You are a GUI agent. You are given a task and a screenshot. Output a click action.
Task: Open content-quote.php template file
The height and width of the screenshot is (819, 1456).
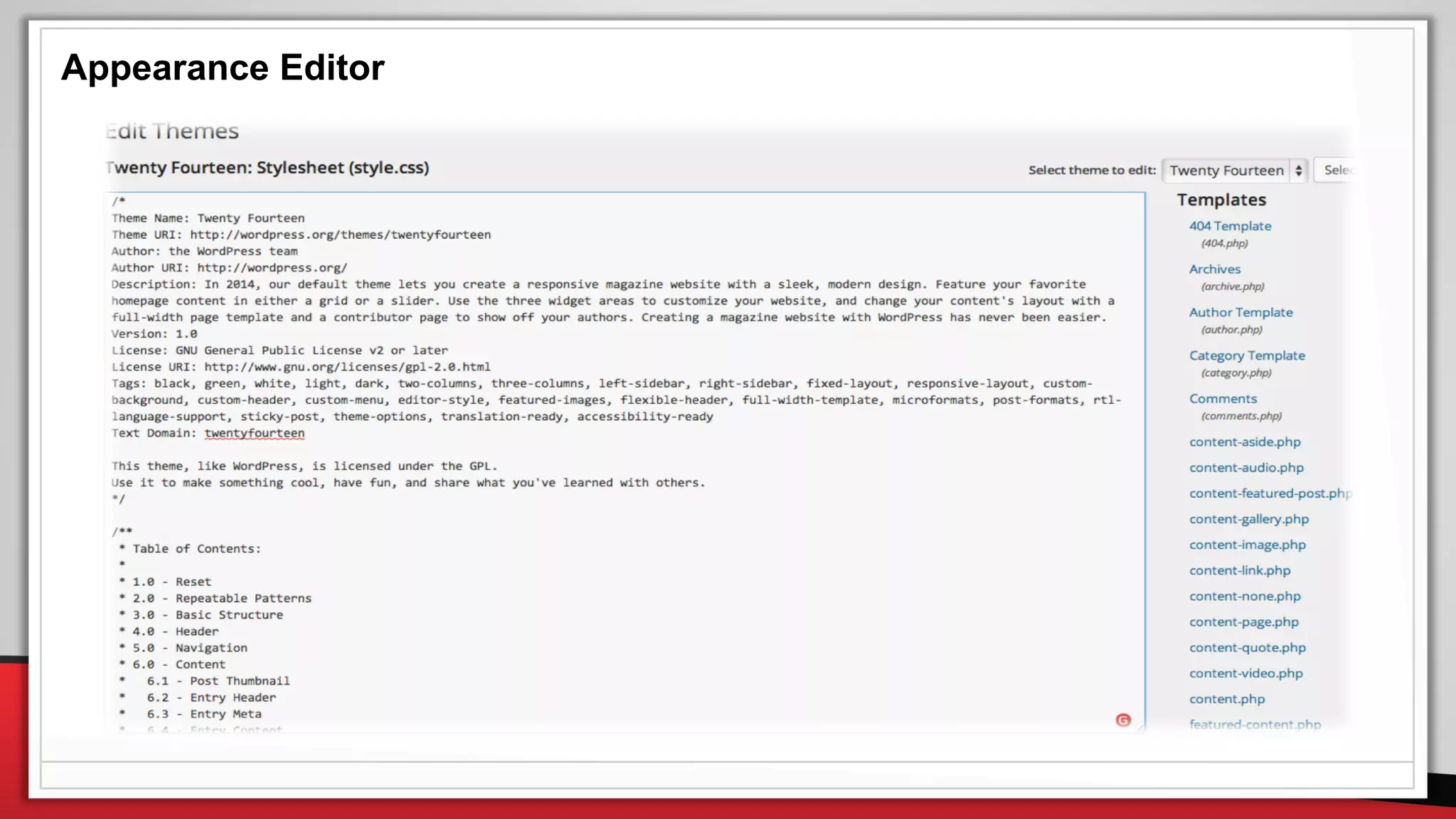[1248, 648]
